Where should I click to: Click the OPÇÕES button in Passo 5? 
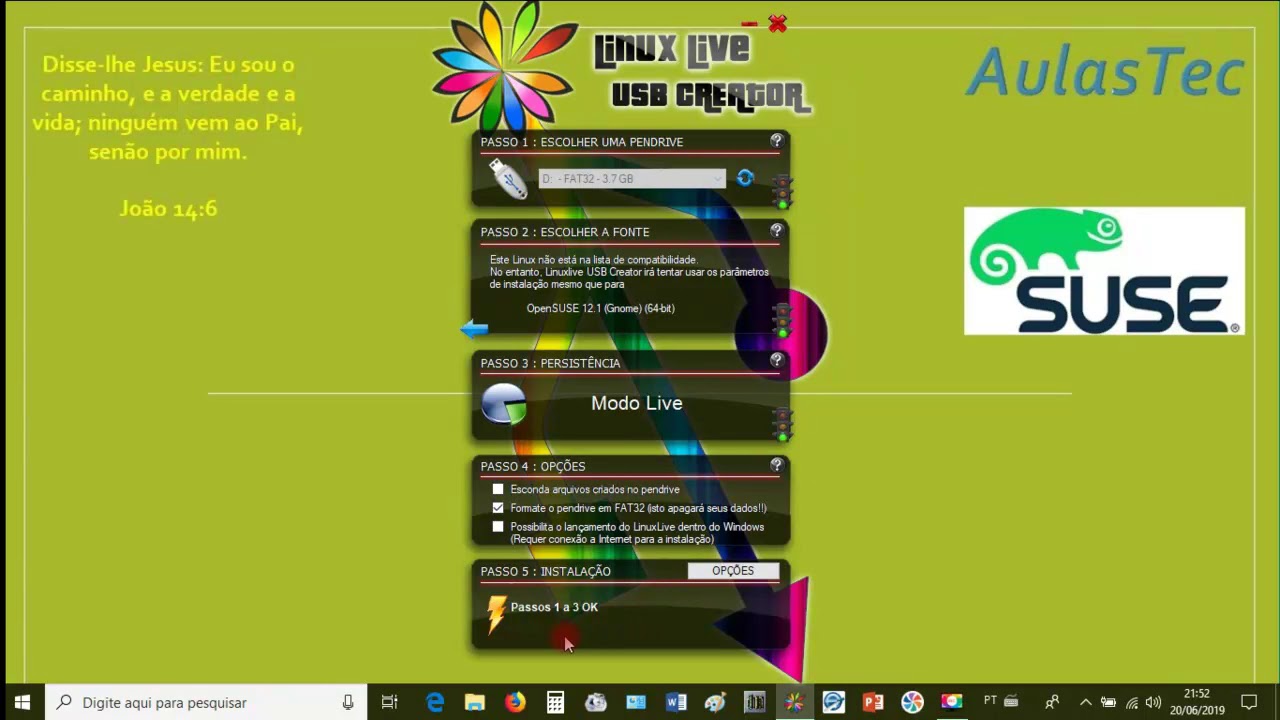pyautogui.click(x=733, y=571)
